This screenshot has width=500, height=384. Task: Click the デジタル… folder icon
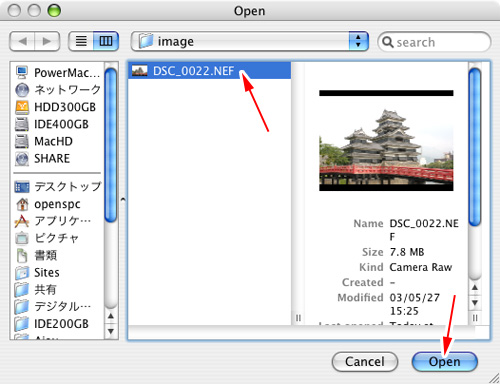(22, 307)
